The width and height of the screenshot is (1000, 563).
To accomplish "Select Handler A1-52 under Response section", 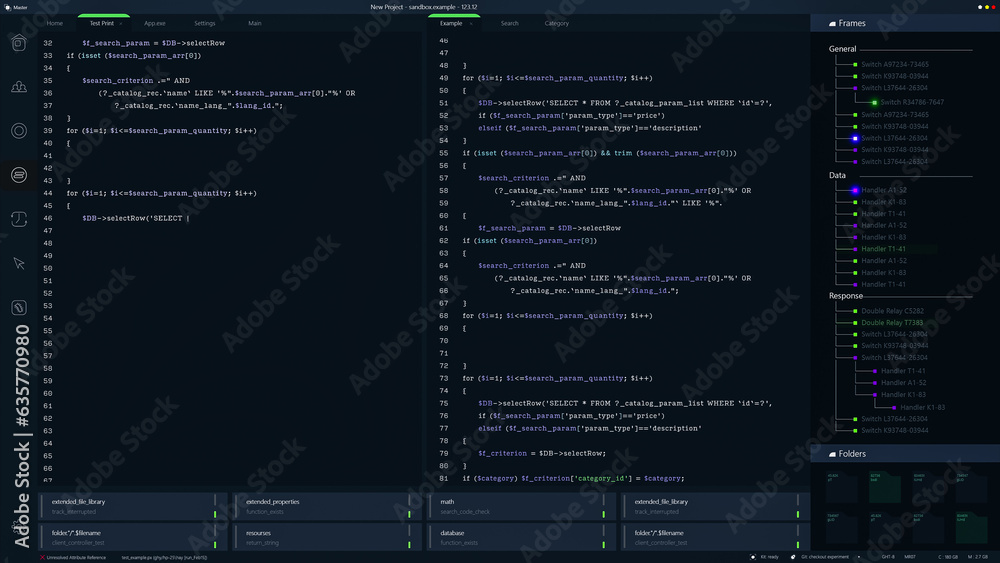I will click(903, 383).
